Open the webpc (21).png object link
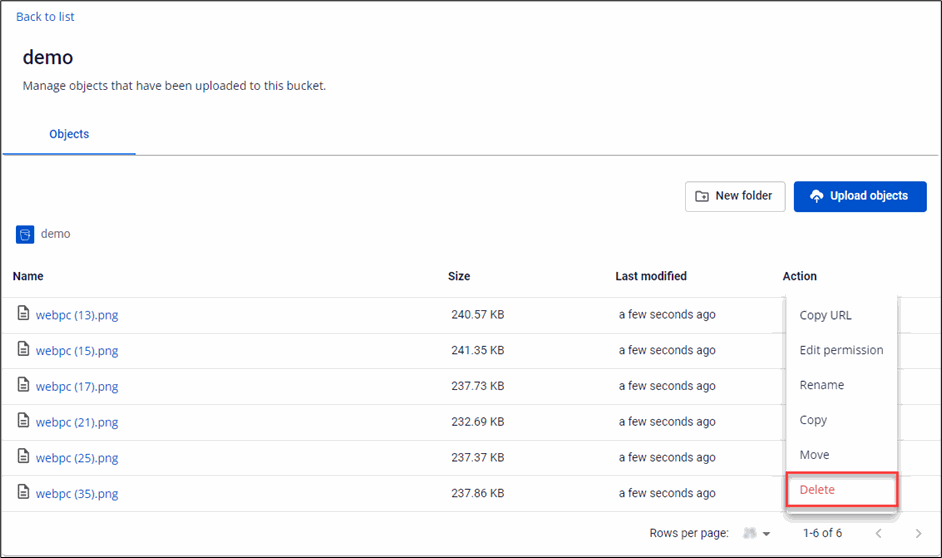 [x=77, y=422]
